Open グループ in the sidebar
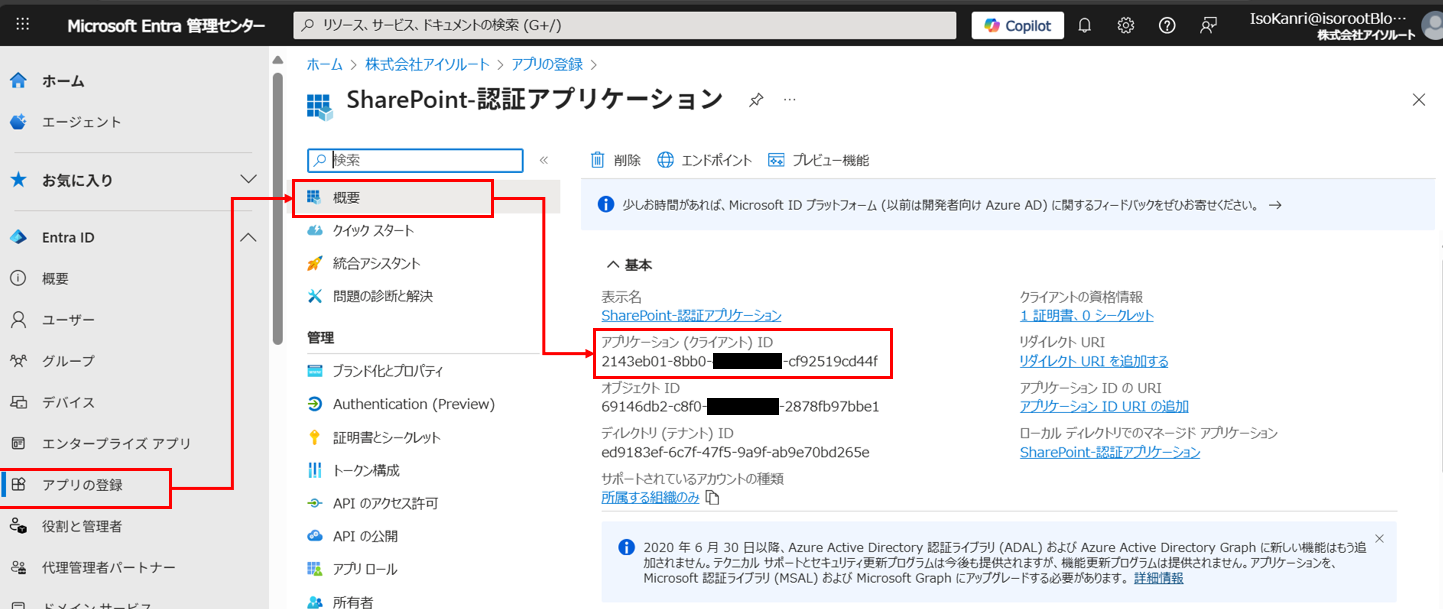This screenshot has width=1443, height=609. 68,361
